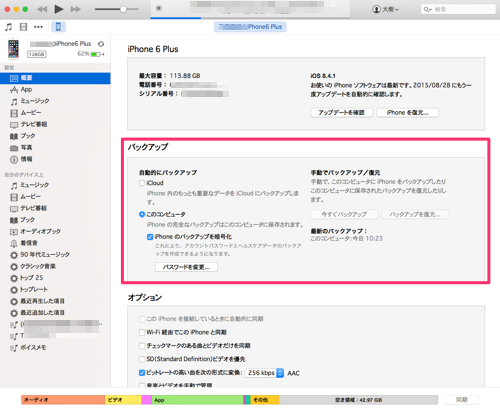Screen dimensions: 500x411
Task: Click App segment of storage bar
Action: [x=197, y=400]
